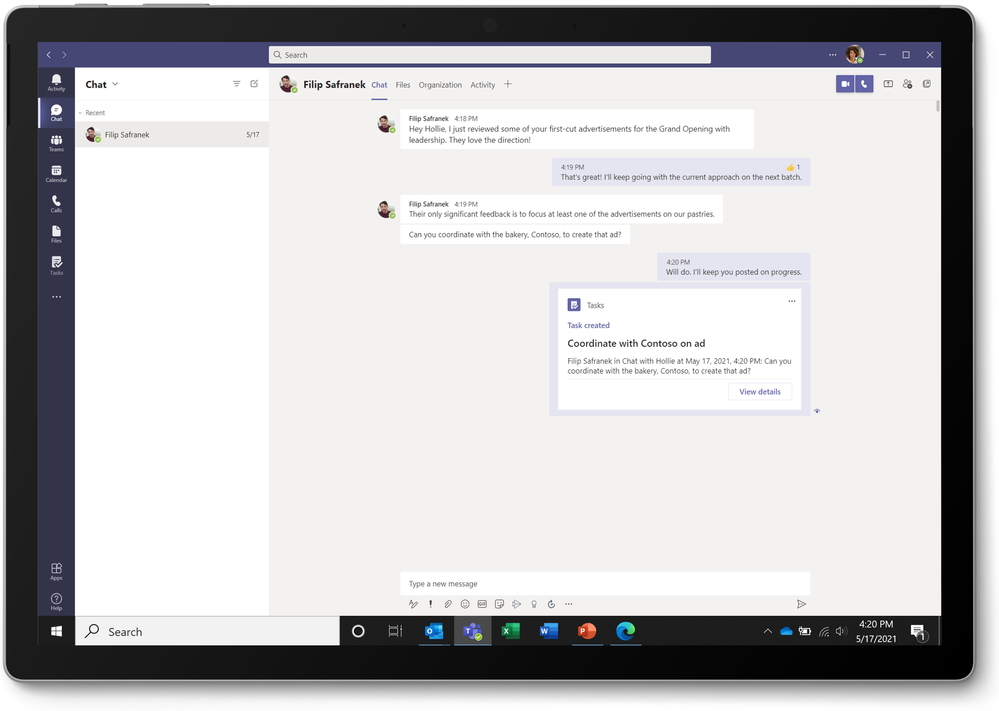The width and height of the screenshot is (999, 711).
Task: Attach a file with paperclip icon
Action: [x=448, y=604]
